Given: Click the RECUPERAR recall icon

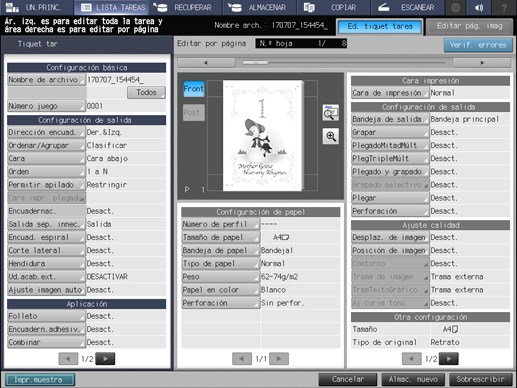Looking at the screenshot, I should 161,7.
